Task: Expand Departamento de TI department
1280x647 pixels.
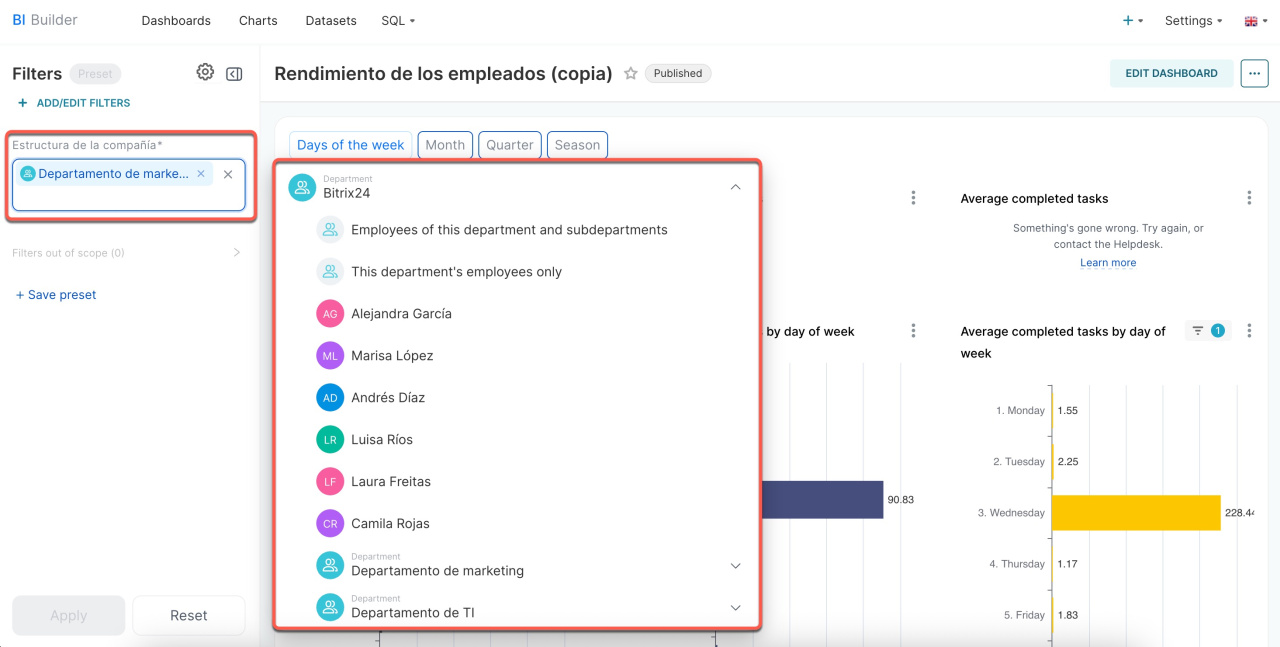Action: click(735, 608)
